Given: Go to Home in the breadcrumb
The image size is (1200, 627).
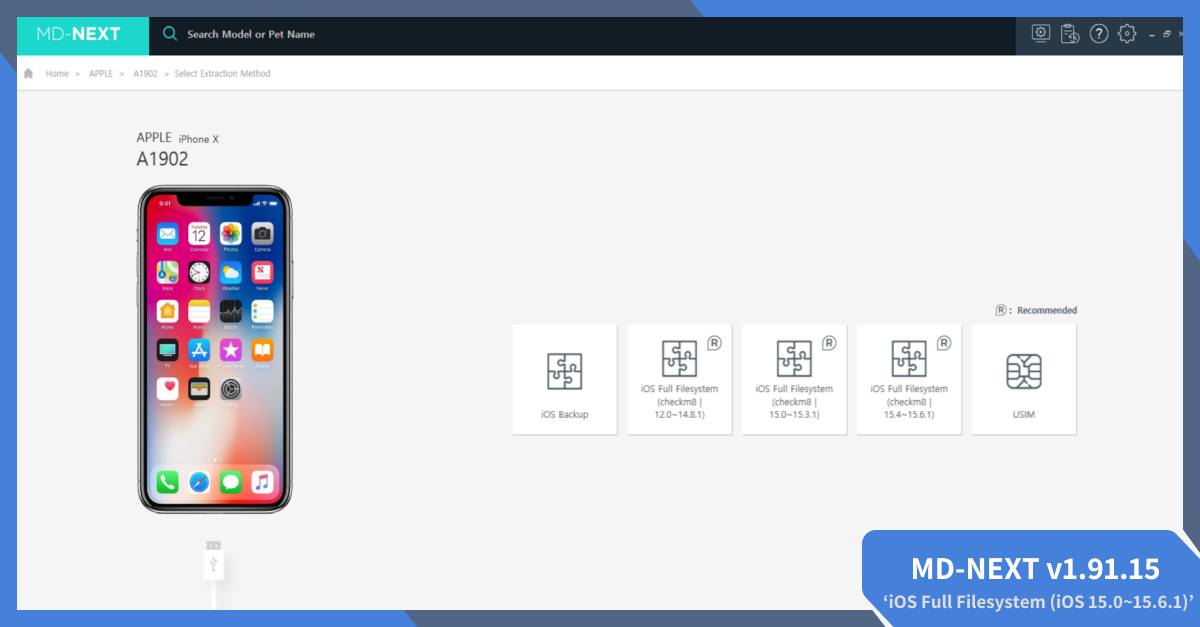Looking at the screenshot, I should click(x=57, y=73).
